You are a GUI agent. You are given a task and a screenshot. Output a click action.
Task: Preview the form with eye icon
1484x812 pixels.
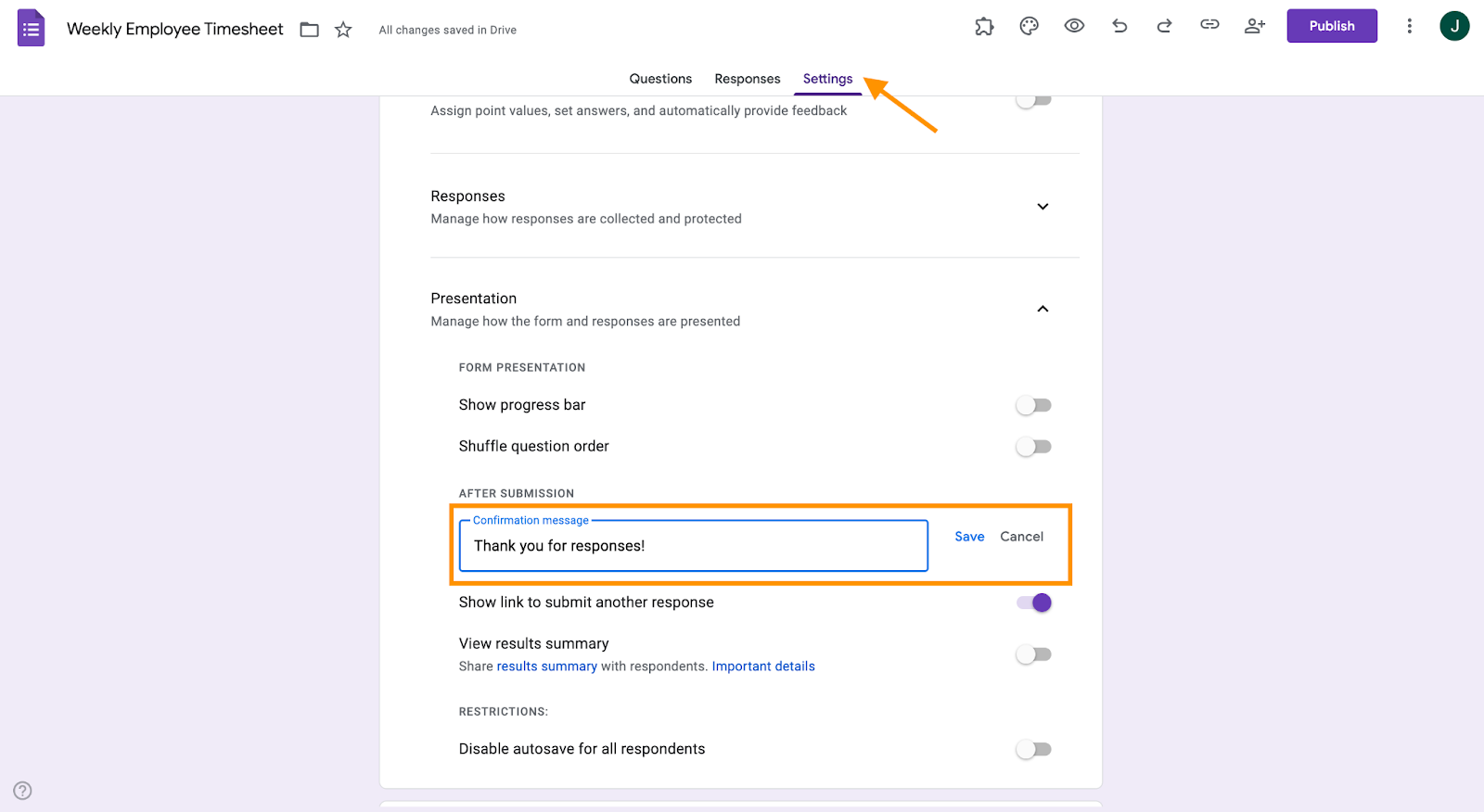point(1074,26)
